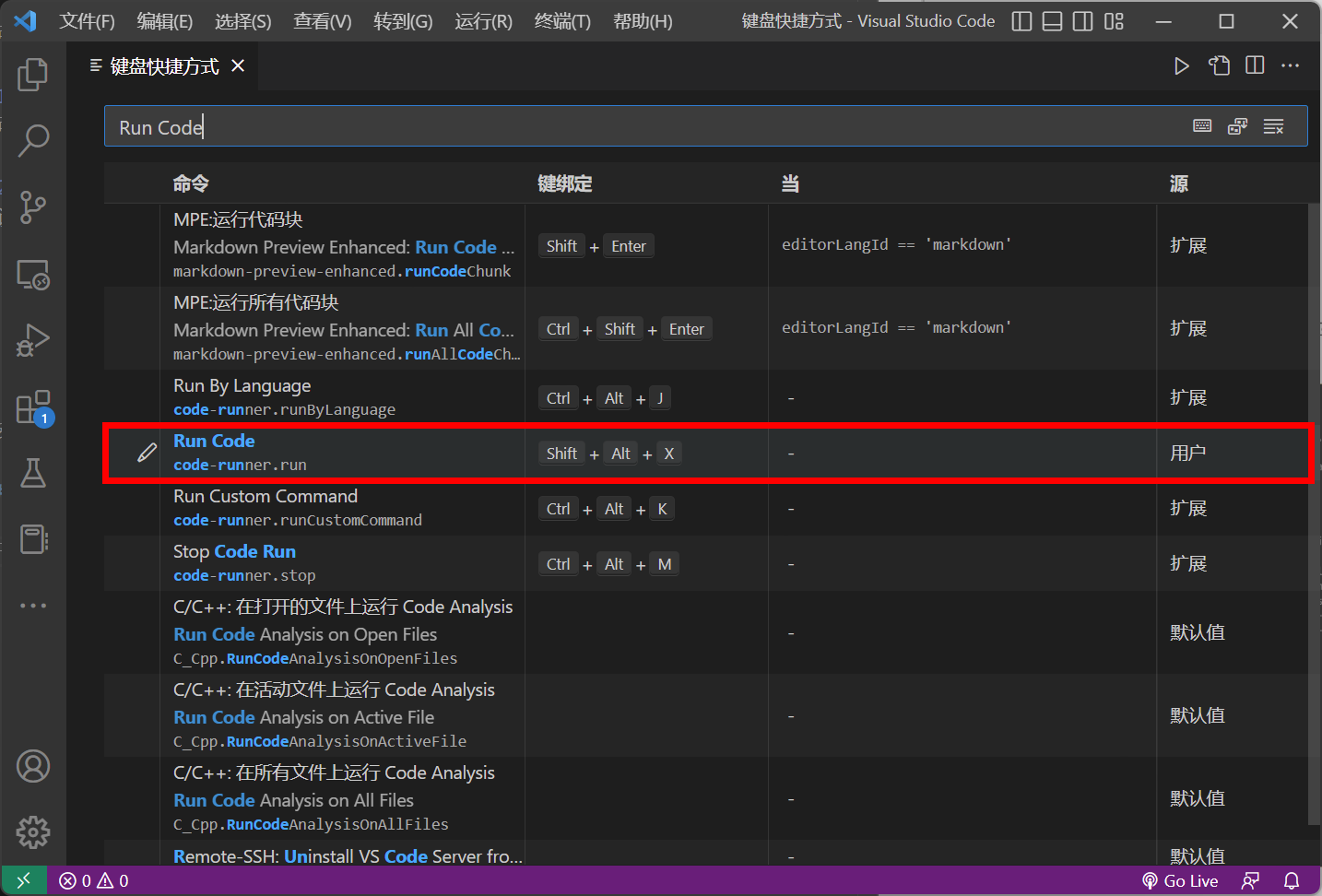The height and width of the screenshot is (896, 1322).
Task: Show errors and warnings count in status bar
Action: [94, 880]
